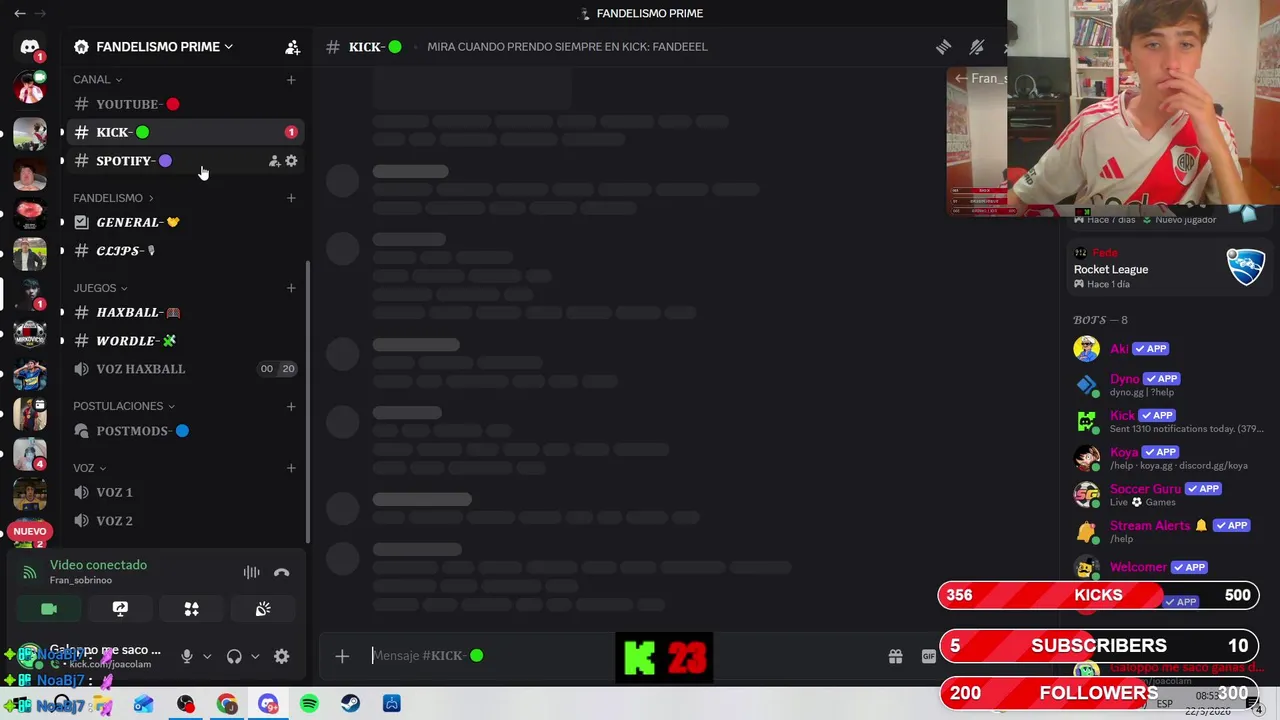Add a channel to the CANAL category
The image size is (1280, 720).
pyautogui.click(x=291, y=79)
